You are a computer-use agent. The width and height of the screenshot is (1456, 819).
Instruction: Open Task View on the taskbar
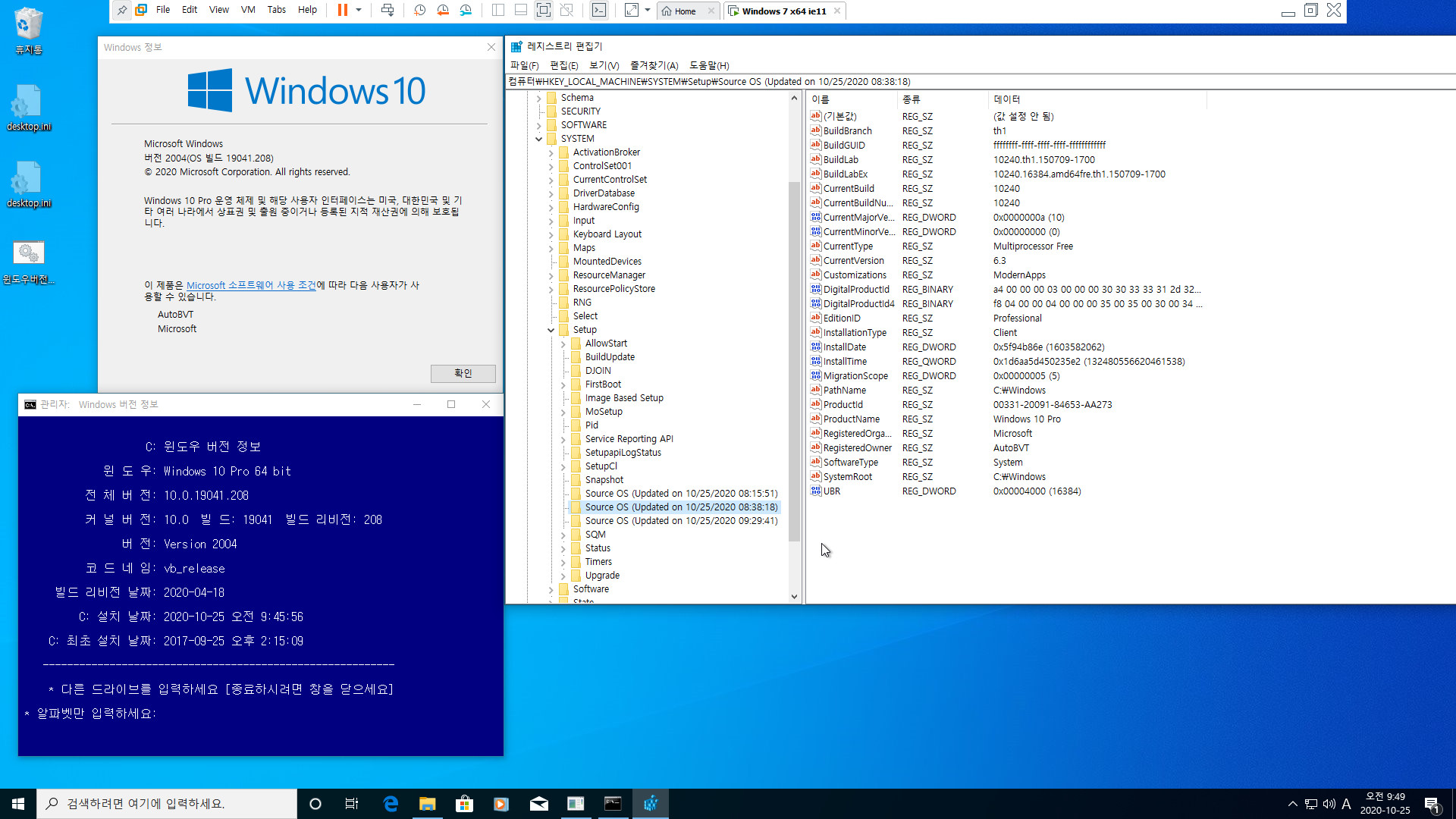tap(352, 804)
